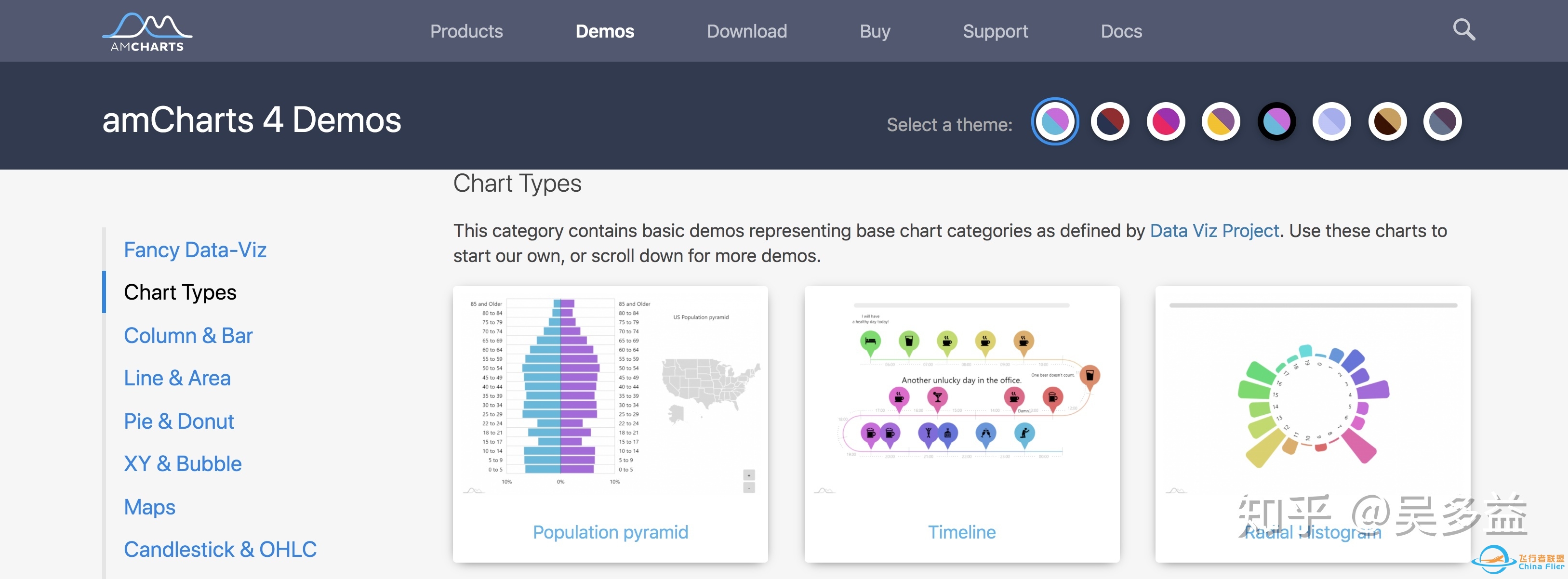Screen dimensions: 1568x579
Task: Open Fancy Data-Viz category
Action: (x=195, y=250)
